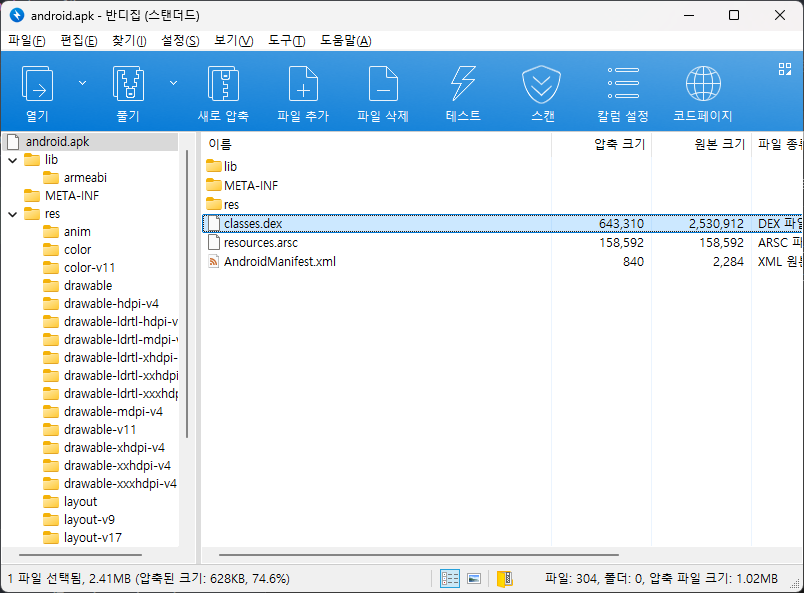Viewport: 804px width, 593px height.
Task: Open the 찾기(I) menu
Action: click(129, 41)
